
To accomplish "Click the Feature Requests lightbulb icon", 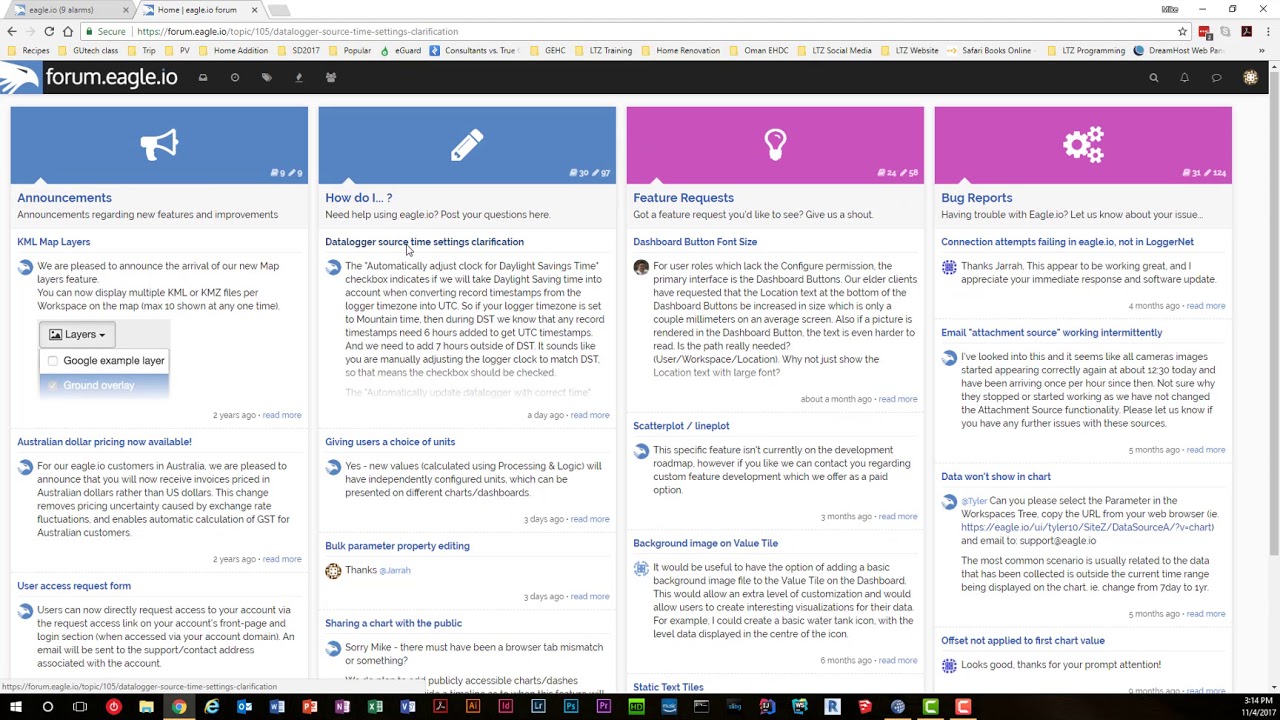I will (x=775, y=145).
